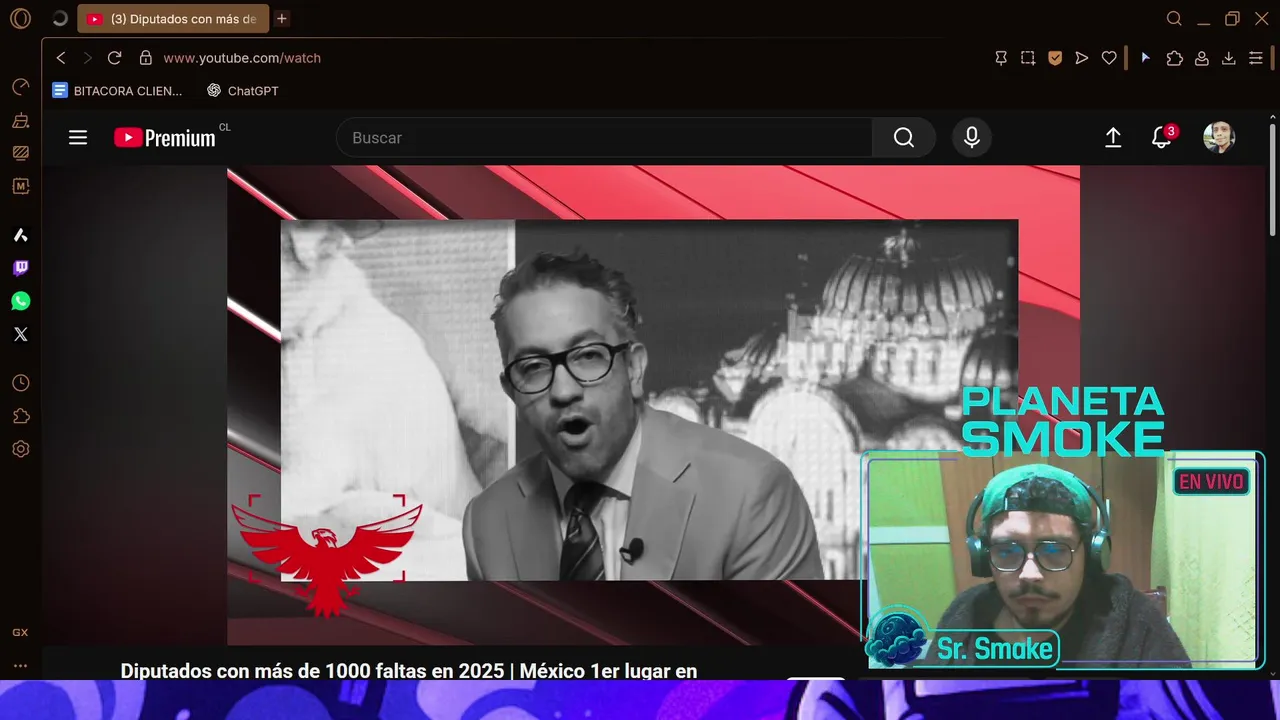This screenshot has width=1280, height=720.
Task: Open the downloads icon
Action: (1229, 58)
